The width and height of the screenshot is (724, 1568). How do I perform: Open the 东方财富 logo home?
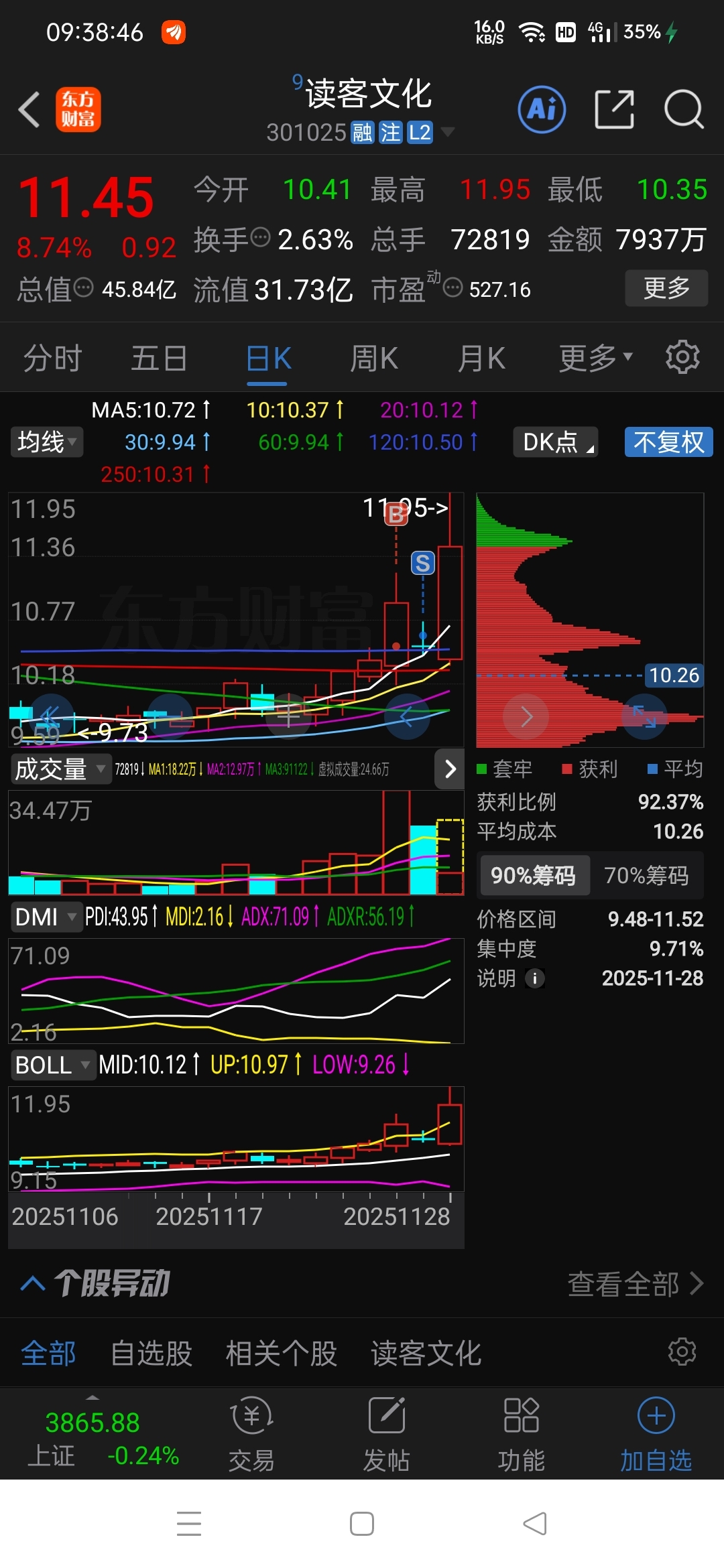[x=78, y=109]
